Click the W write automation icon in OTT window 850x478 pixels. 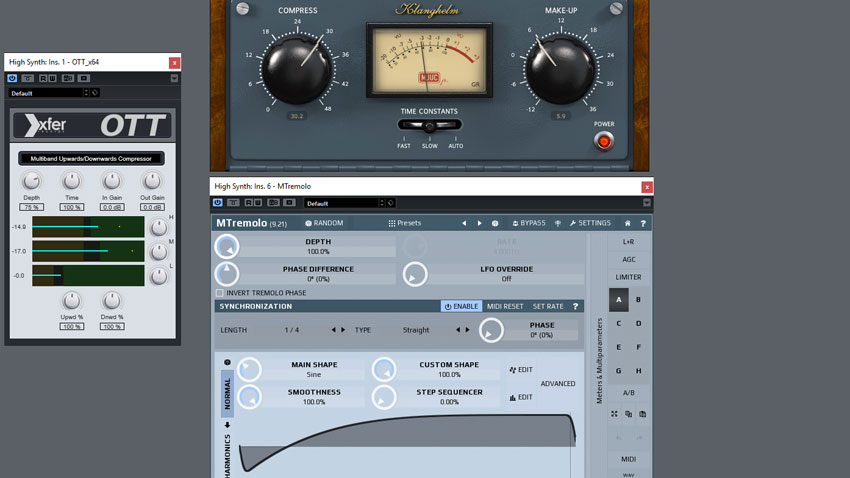[x=53, y=78]
